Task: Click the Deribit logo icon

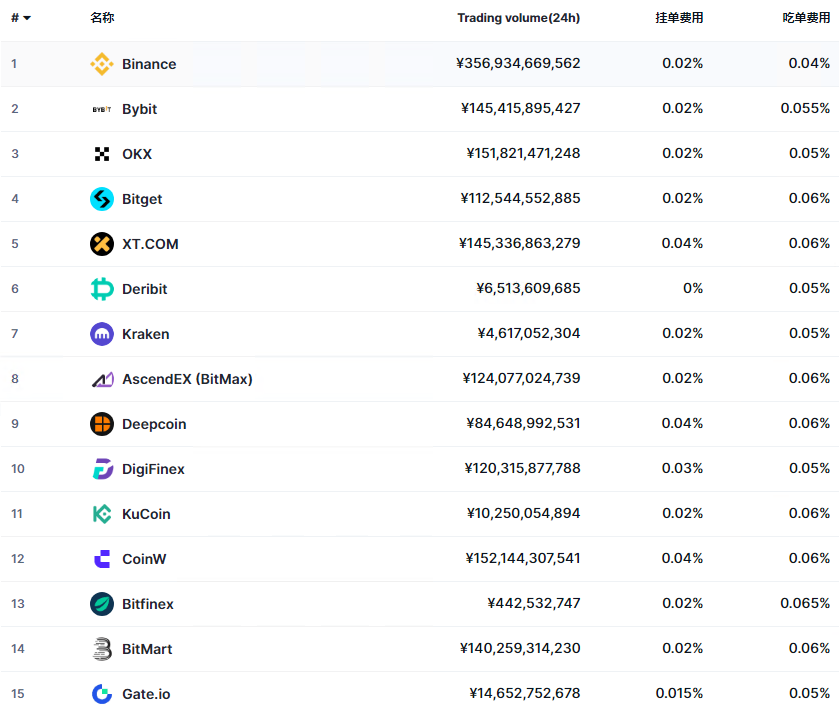Action: 102,289
